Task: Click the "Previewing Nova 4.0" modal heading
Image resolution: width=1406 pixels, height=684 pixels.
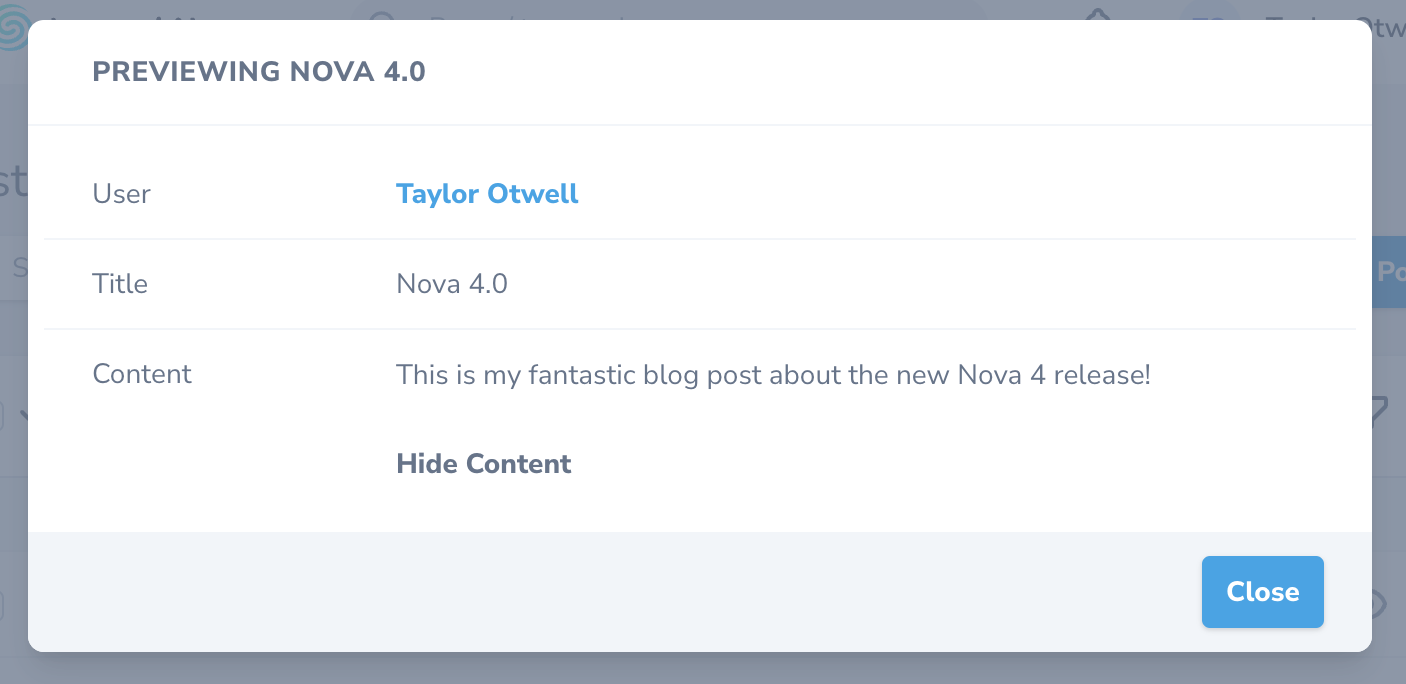Action: pos(259,72)
